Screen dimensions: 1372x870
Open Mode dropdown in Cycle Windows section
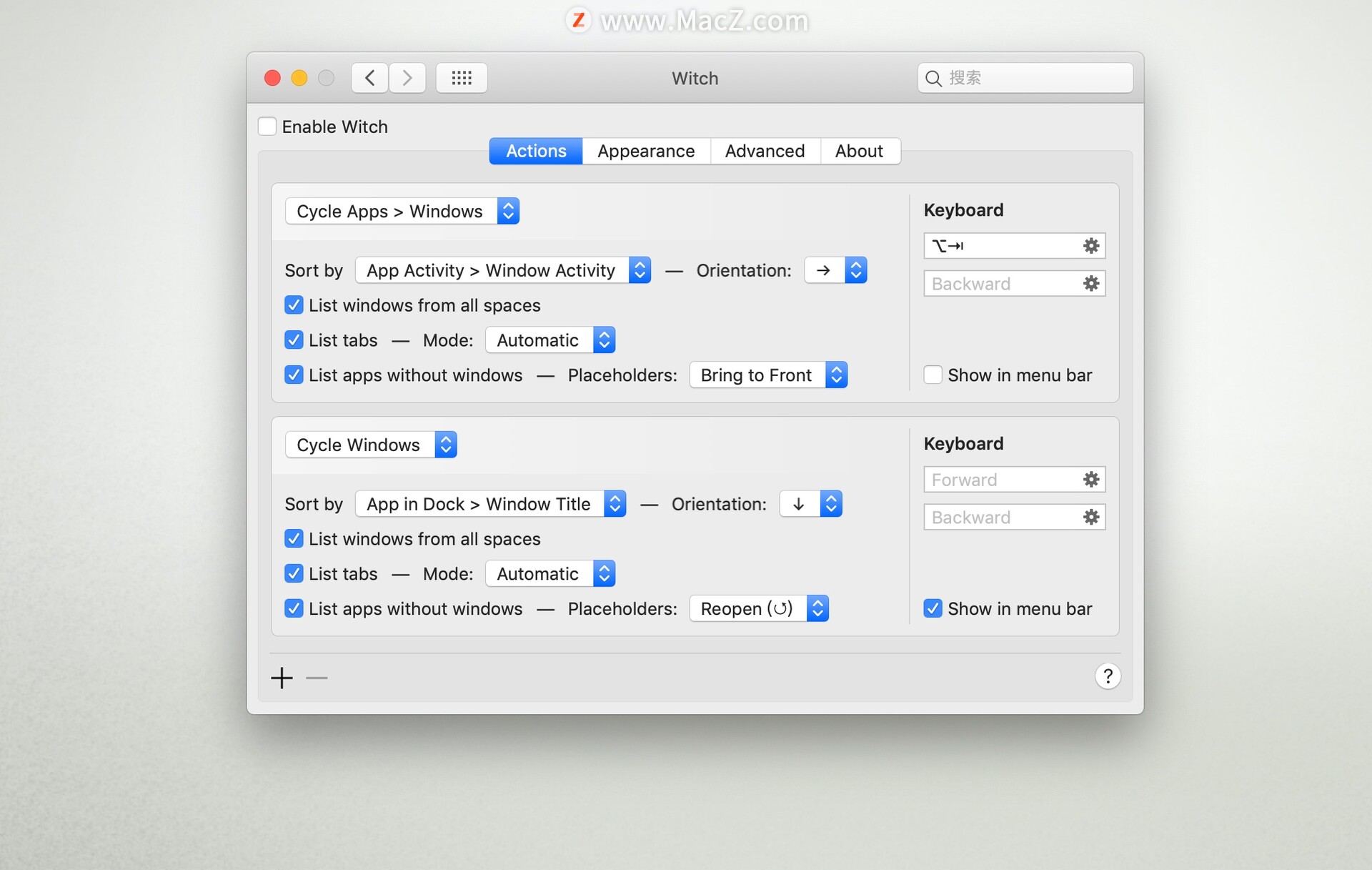tap(550, 574)
